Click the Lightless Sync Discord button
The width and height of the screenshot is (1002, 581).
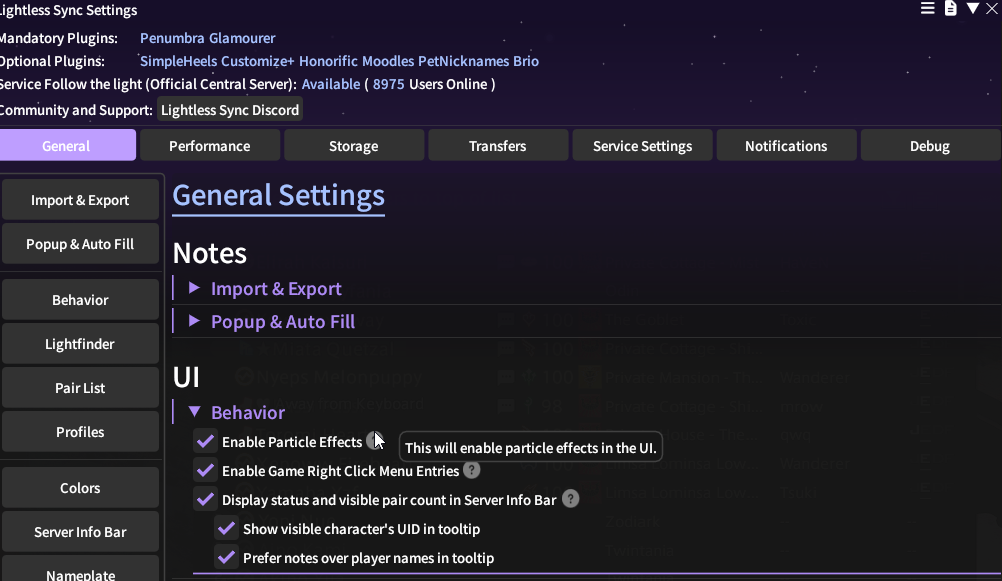[230, 110]
